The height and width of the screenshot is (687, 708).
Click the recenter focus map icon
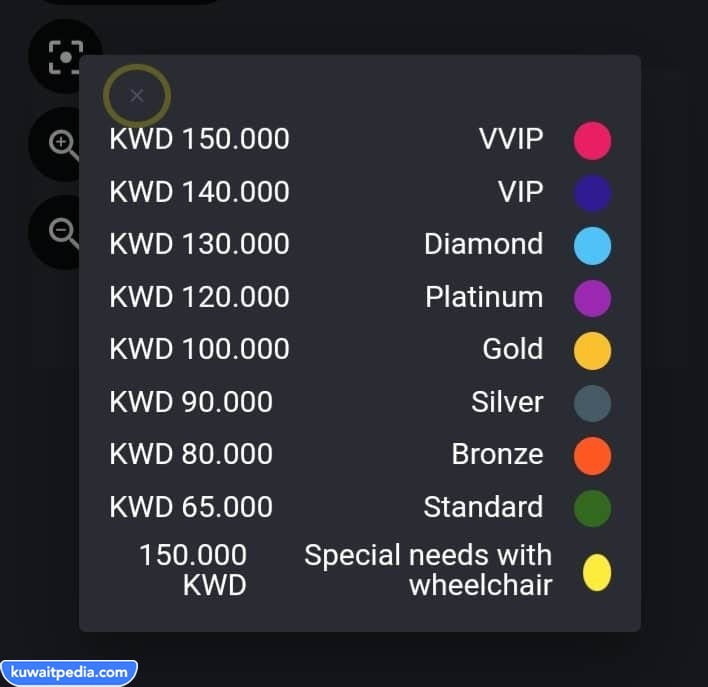tap(65, 57)
